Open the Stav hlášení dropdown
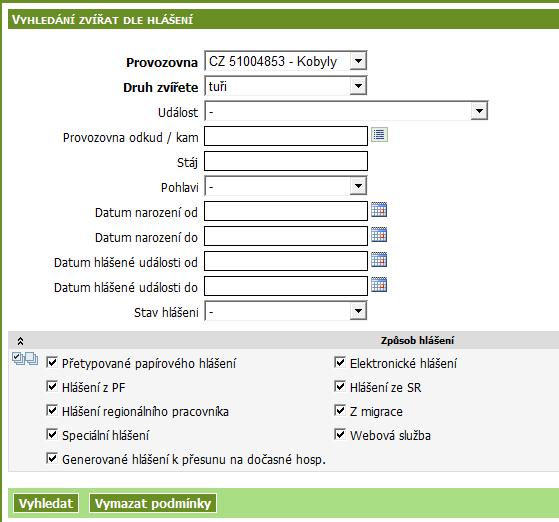 pos(358,312)
